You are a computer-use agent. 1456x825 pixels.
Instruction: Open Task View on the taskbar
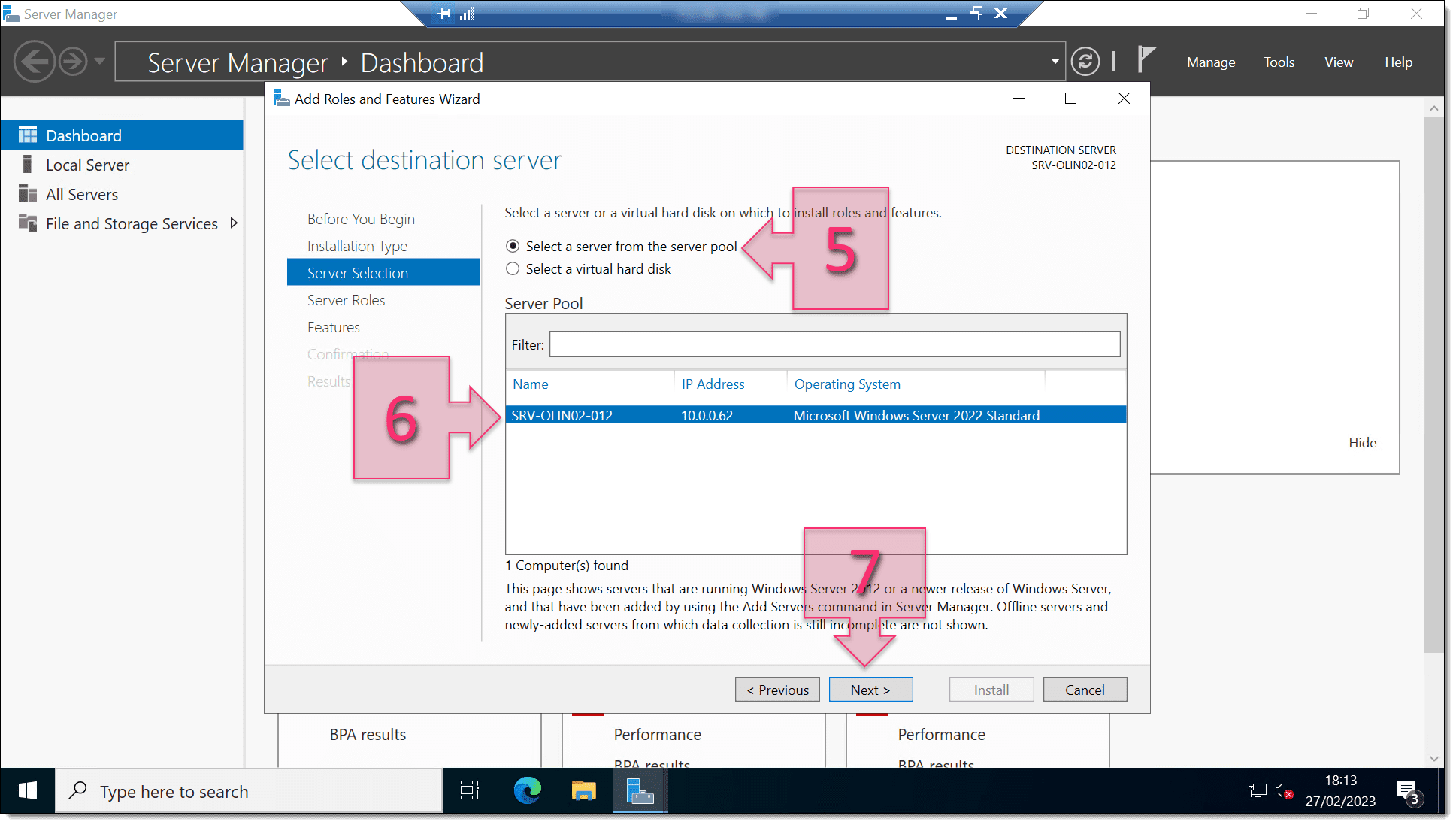[470, 791]
